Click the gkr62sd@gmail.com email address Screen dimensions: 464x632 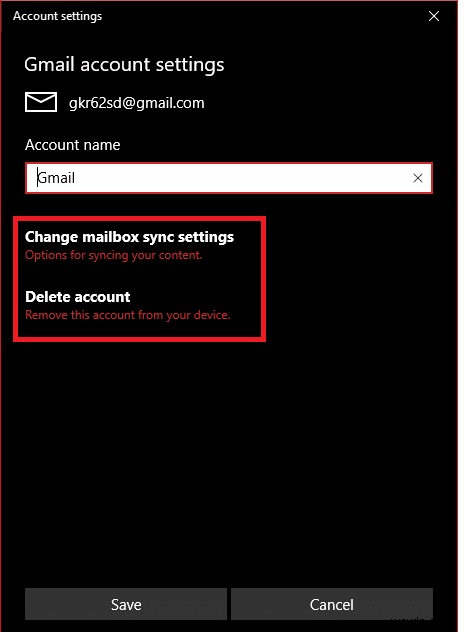click(x=137, y=103)
